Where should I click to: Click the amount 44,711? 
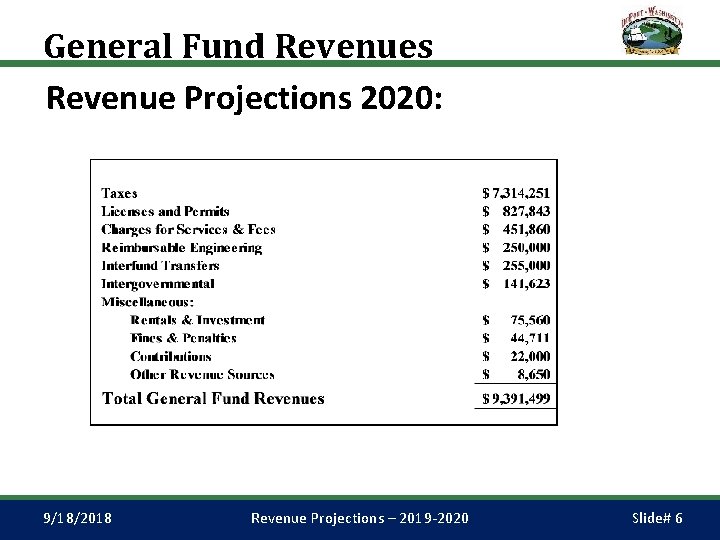pos(530,338)
